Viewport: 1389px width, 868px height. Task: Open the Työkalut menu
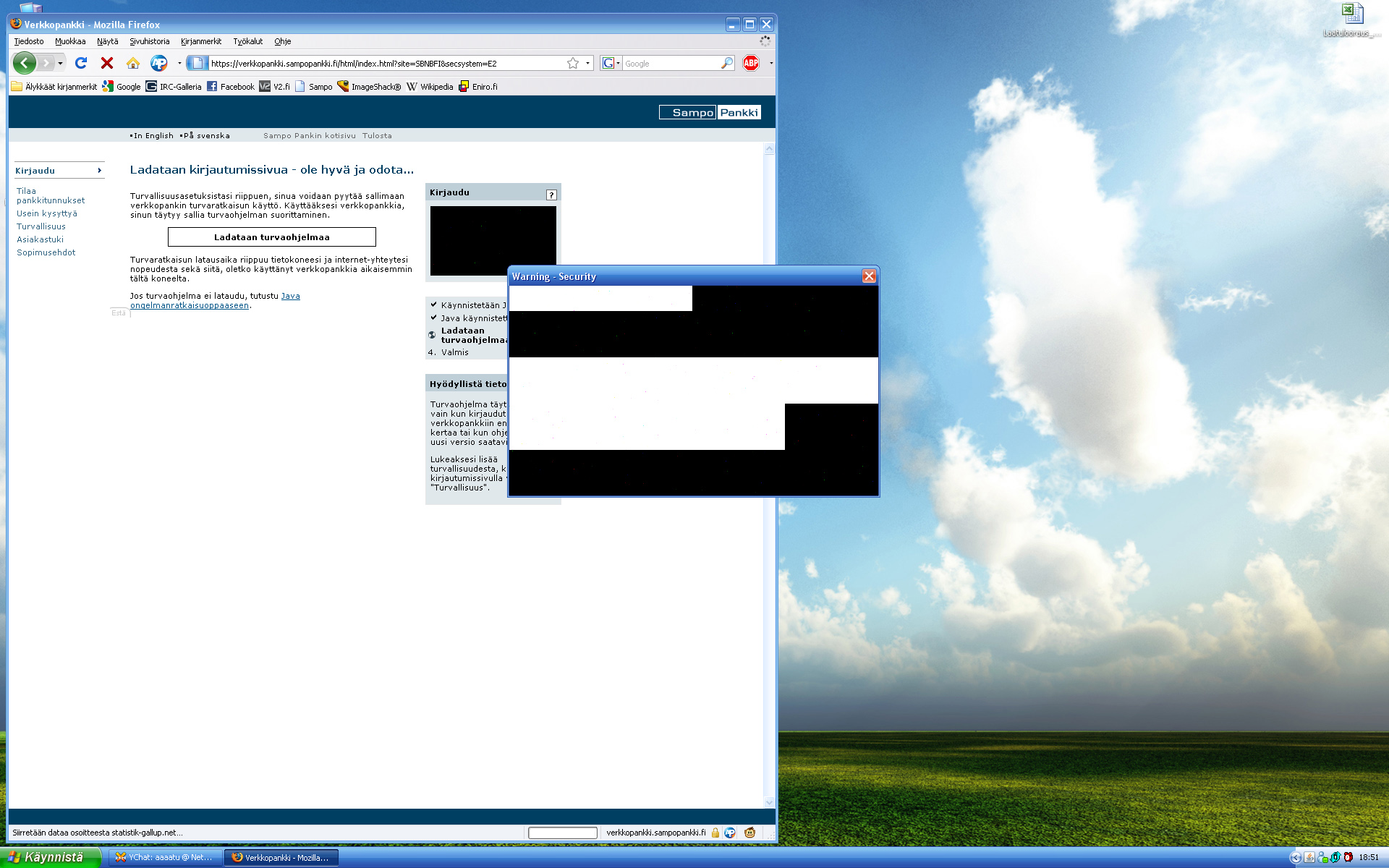(247, 41)
